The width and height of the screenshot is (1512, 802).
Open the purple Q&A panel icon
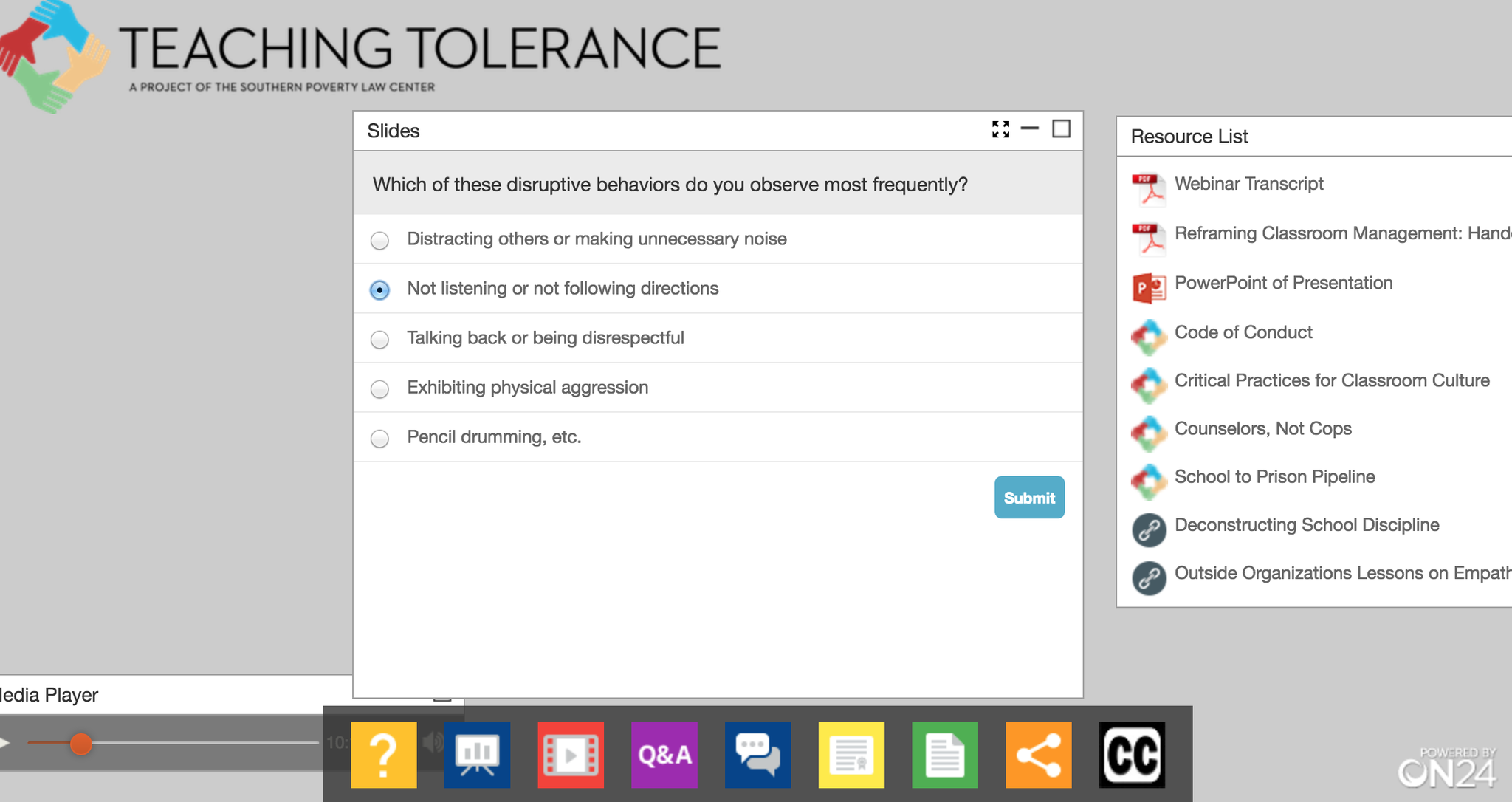664,755
